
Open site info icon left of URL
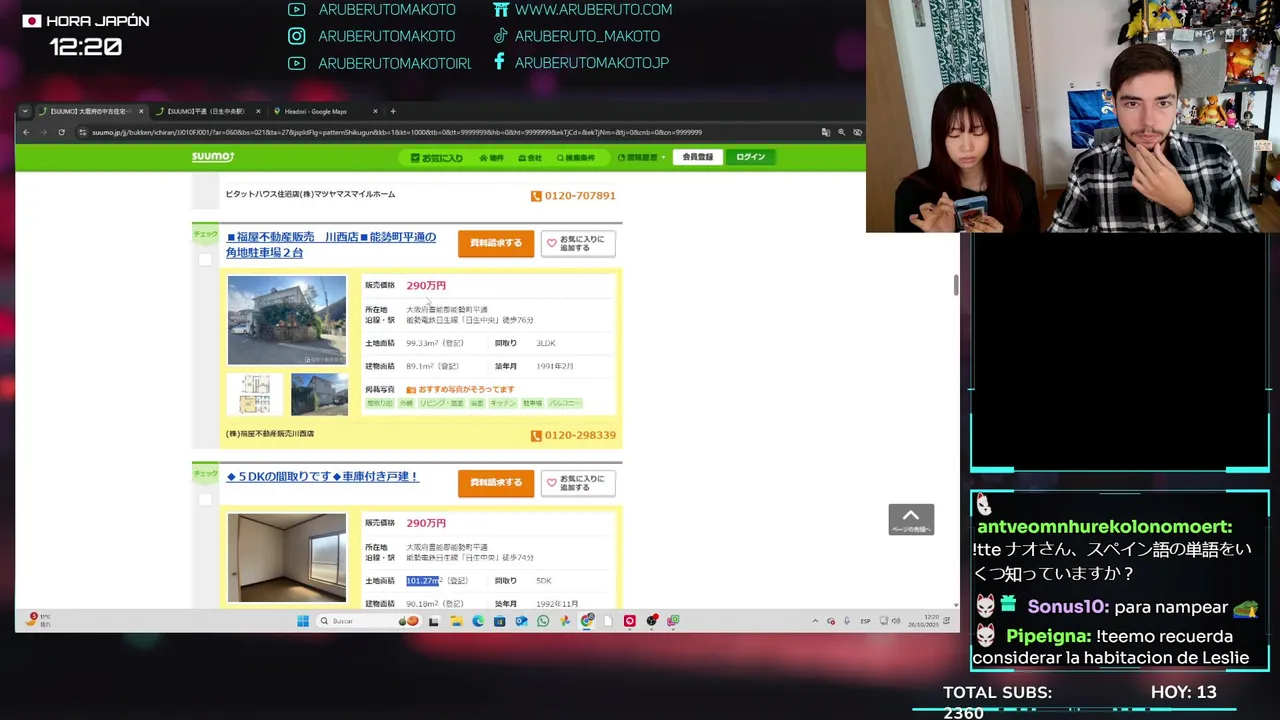83,132
